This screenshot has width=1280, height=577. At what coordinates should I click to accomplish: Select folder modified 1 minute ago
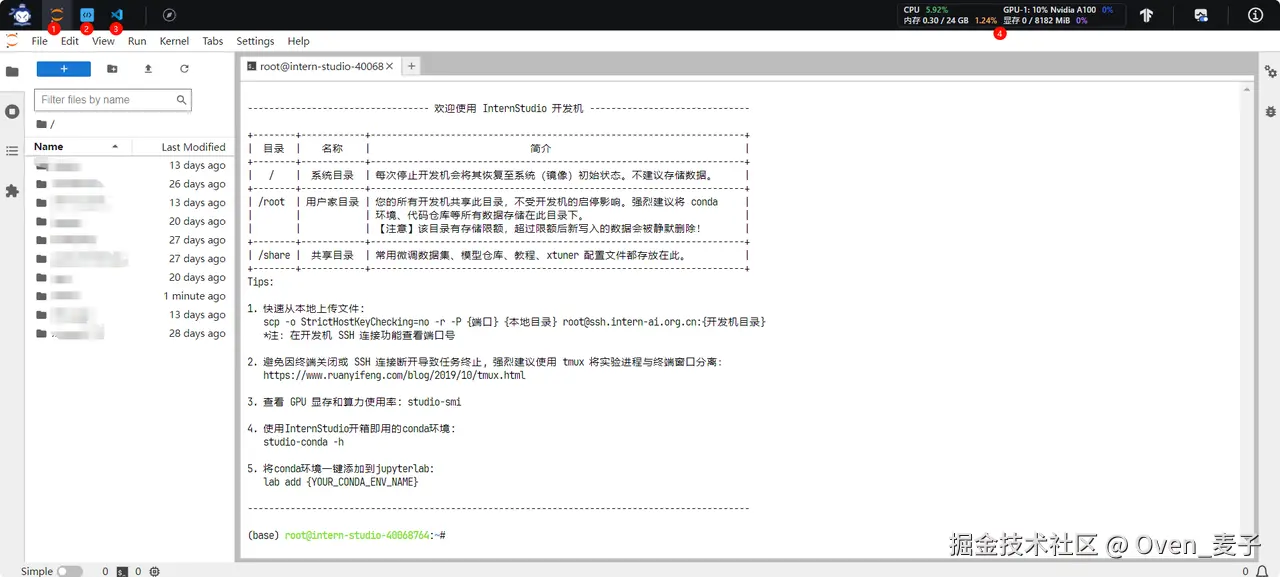pyautogui.click(x=130, y=296)
